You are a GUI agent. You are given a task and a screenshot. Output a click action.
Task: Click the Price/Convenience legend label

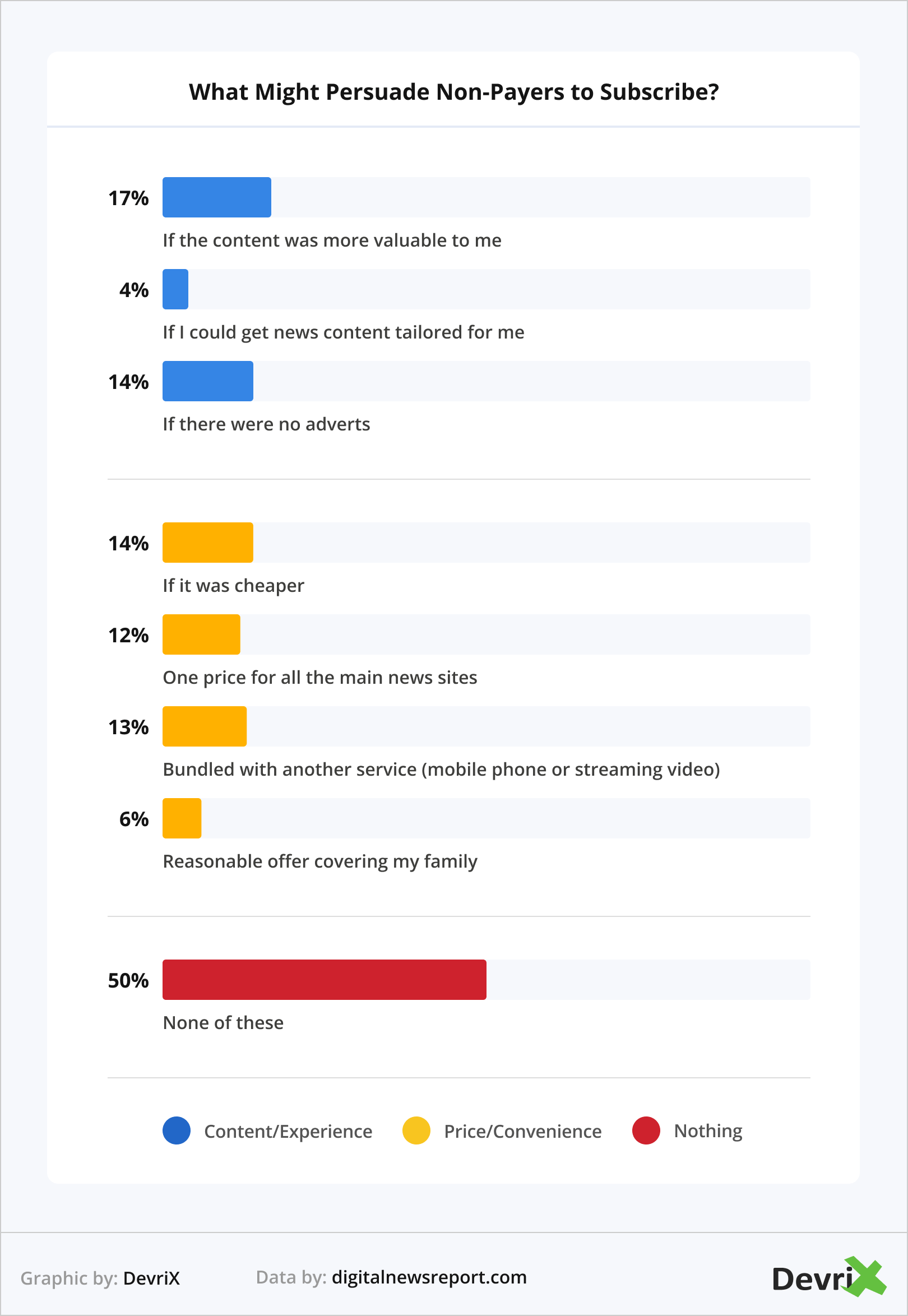coord(522,1131)
